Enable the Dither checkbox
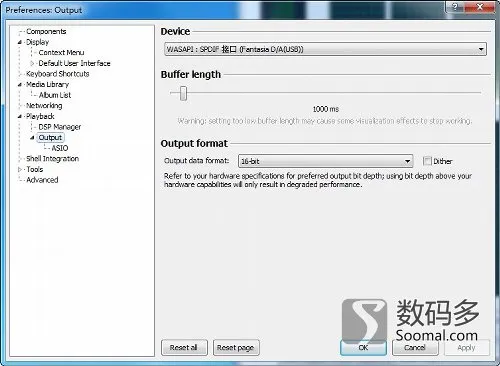 click(427, 161)
